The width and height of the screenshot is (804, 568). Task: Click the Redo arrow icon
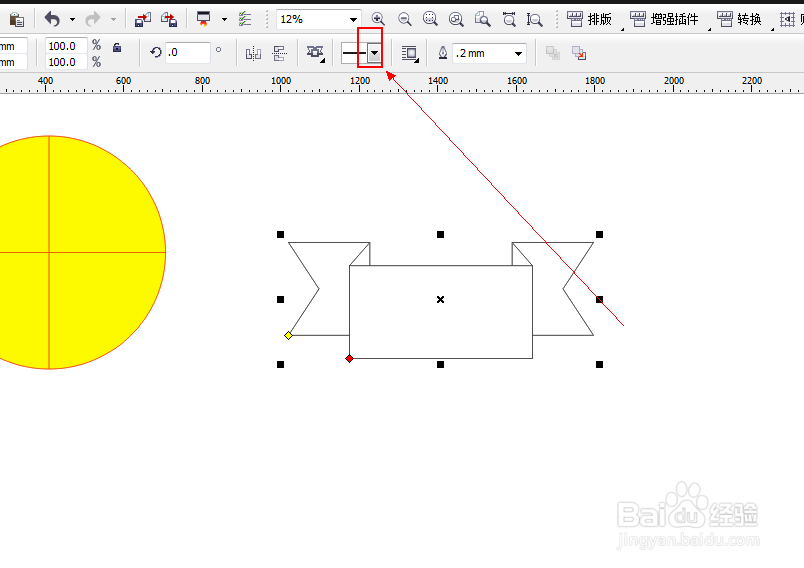click(93, 19)
